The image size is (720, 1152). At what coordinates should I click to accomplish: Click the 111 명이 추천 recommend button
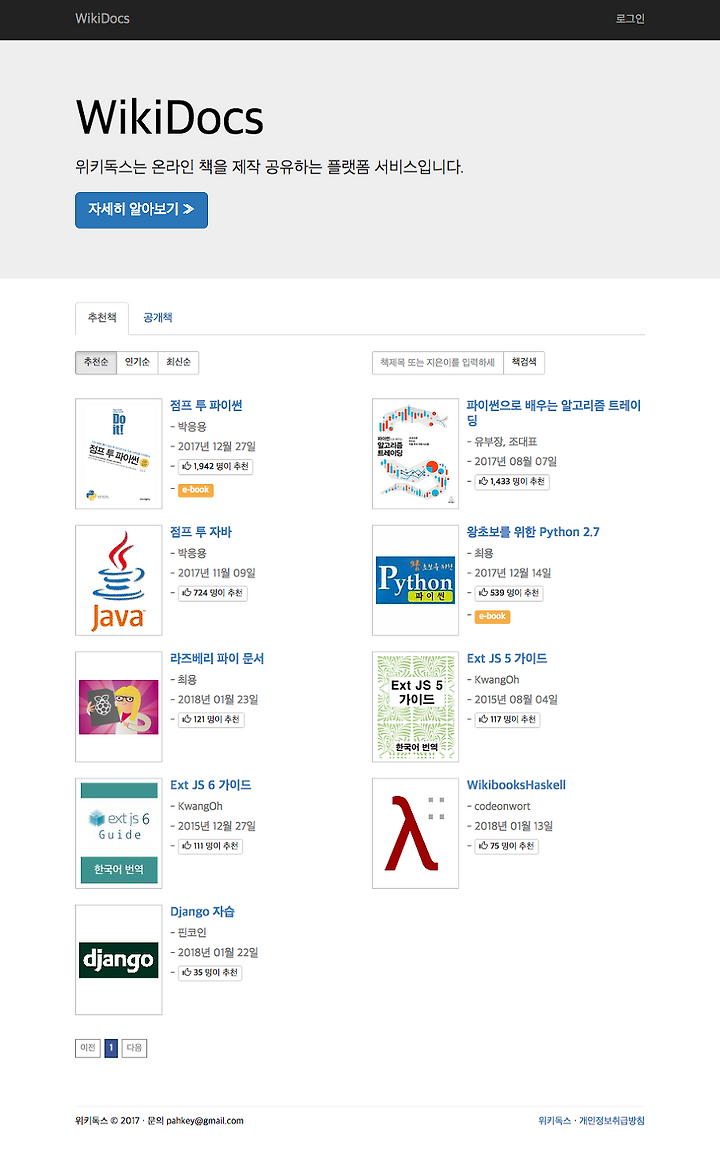coord(211,846)
